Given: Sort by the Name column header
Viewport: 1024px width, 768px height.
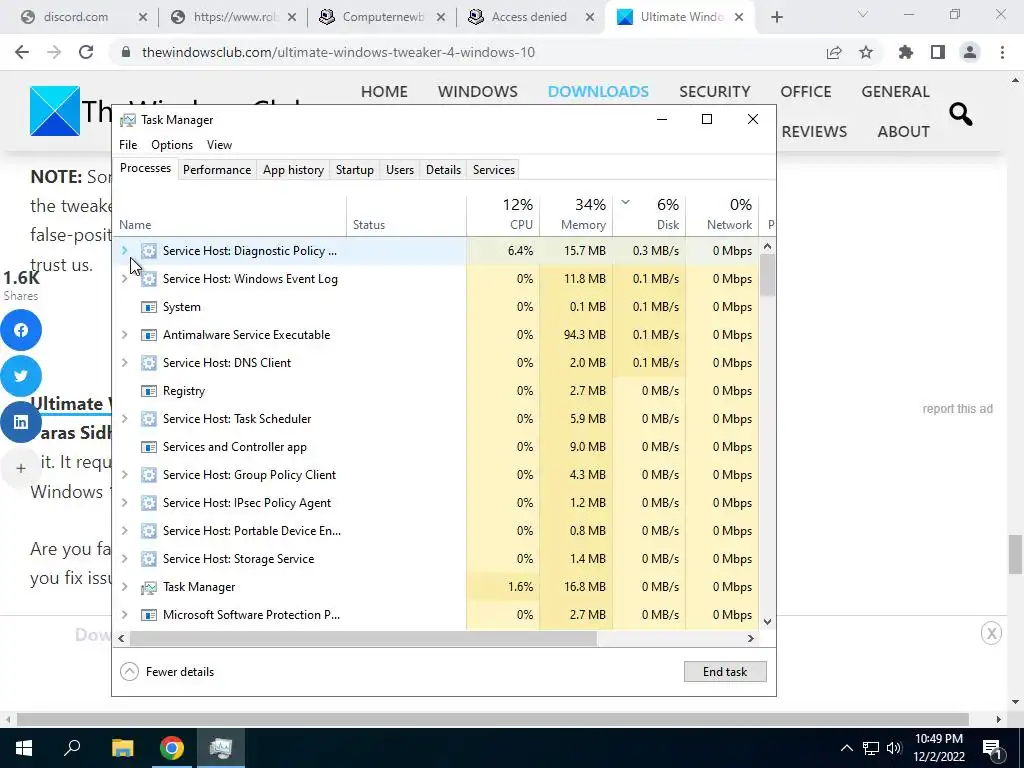Looking at the screenshot, I should 230,214.
